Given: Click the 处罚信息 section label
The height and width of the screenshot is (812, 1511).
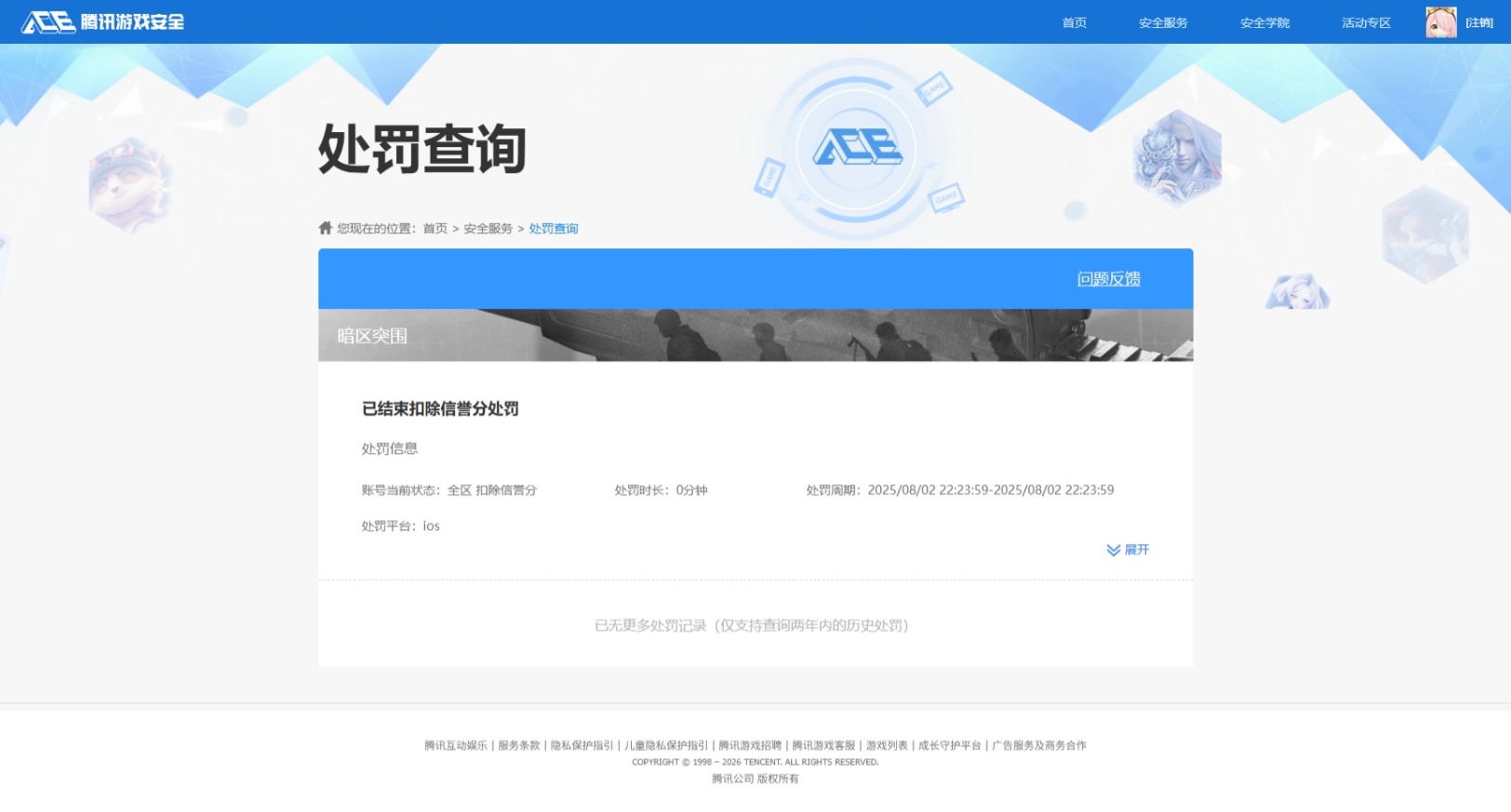Looking at the screenshot, I should pos(390,448).
